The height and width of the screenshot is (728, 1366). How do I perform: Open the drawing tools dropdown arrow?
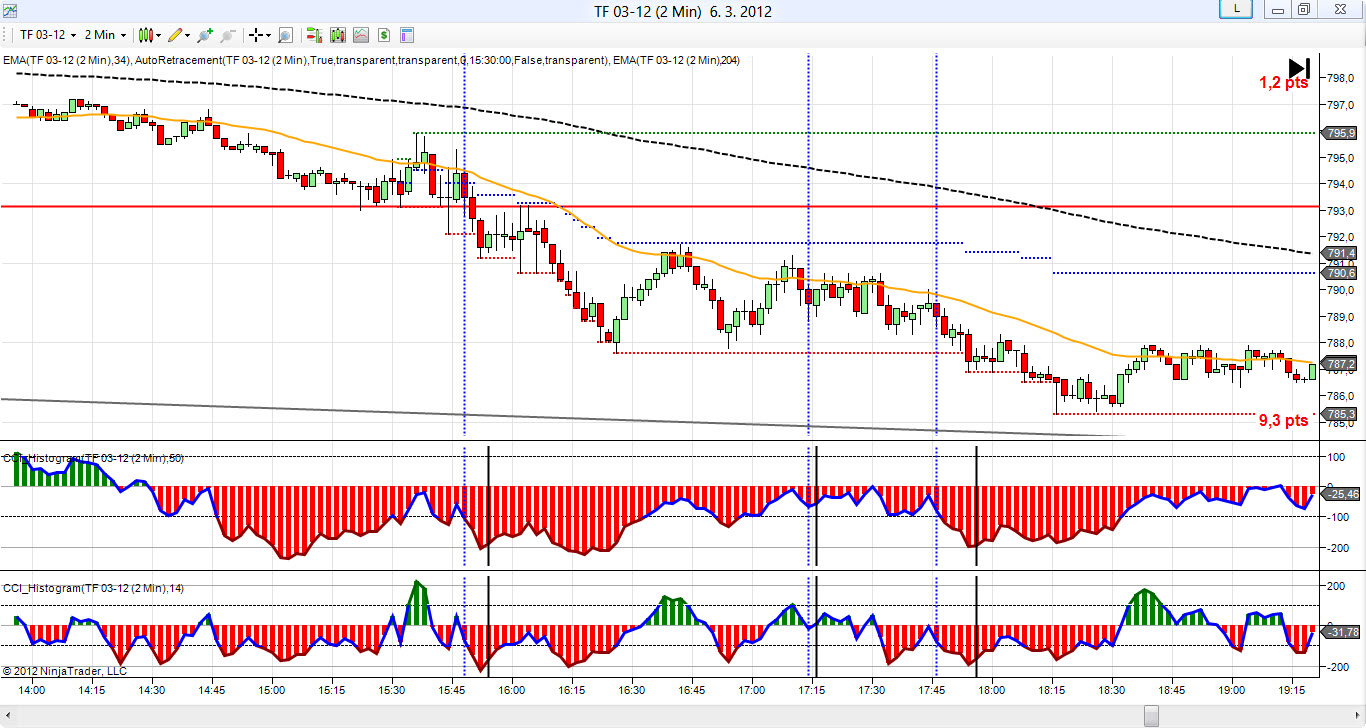189,35
